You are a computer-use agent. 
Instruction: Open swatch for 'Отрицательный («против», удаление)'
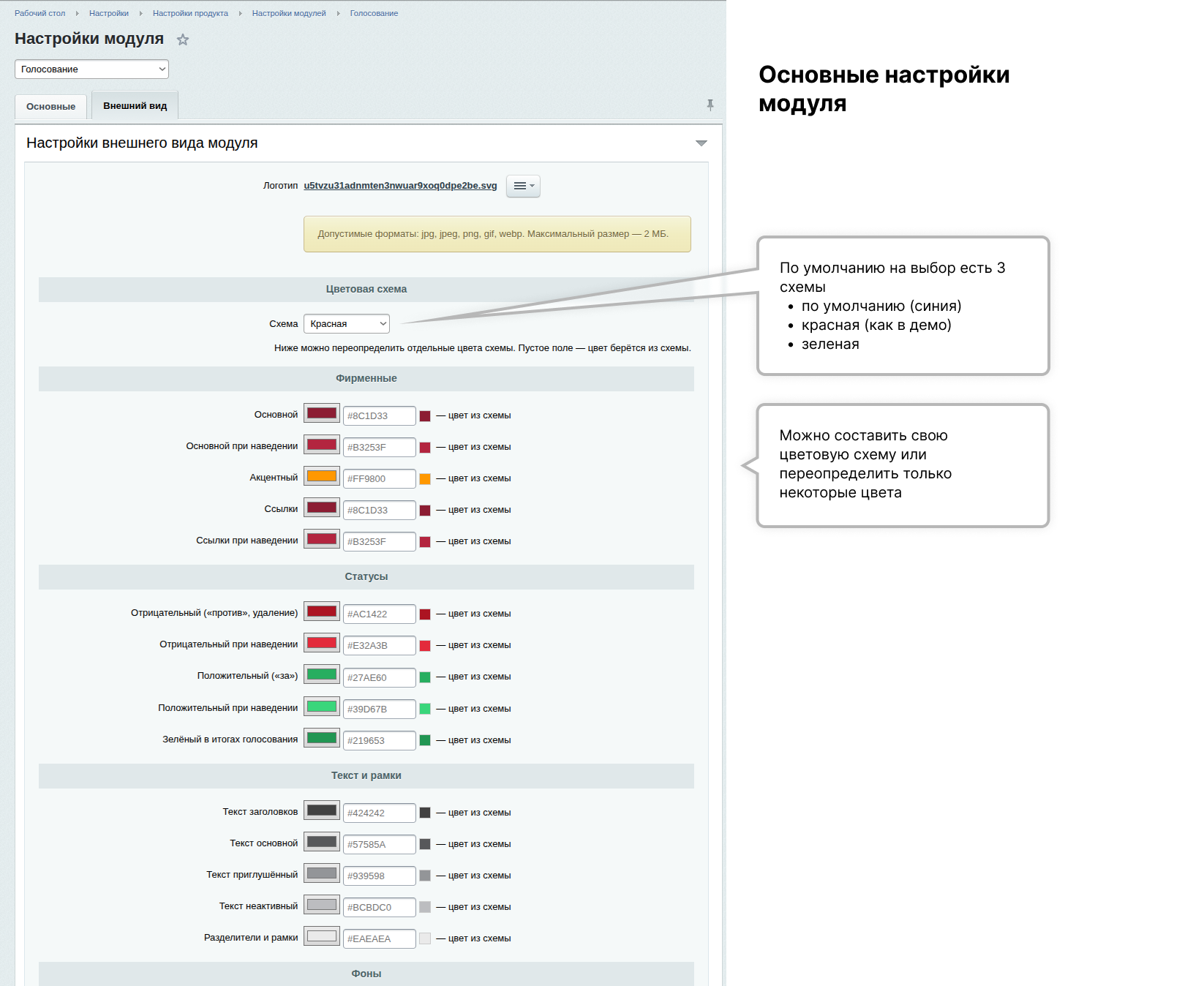click(x=322, y=611)
